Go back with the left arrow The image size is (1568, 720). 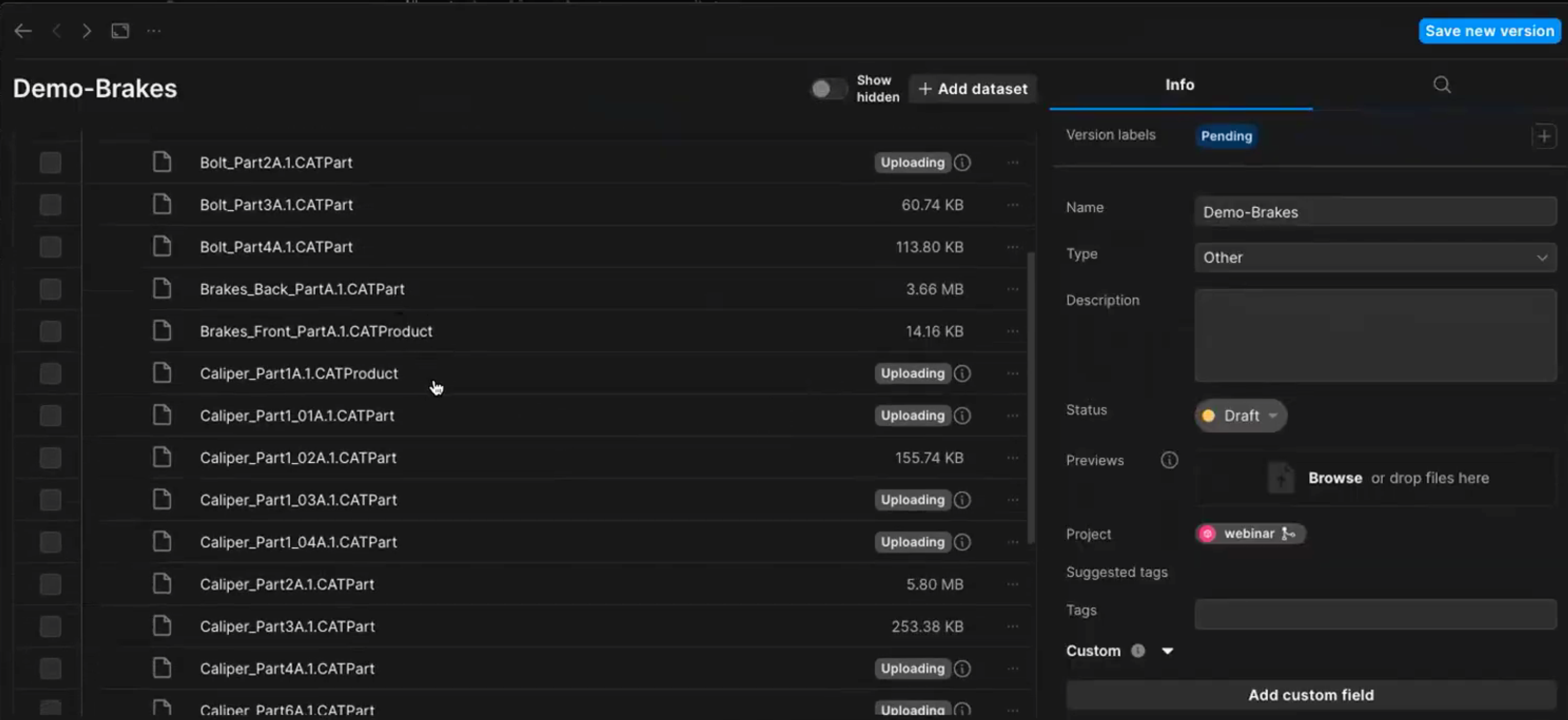[23, 31]
